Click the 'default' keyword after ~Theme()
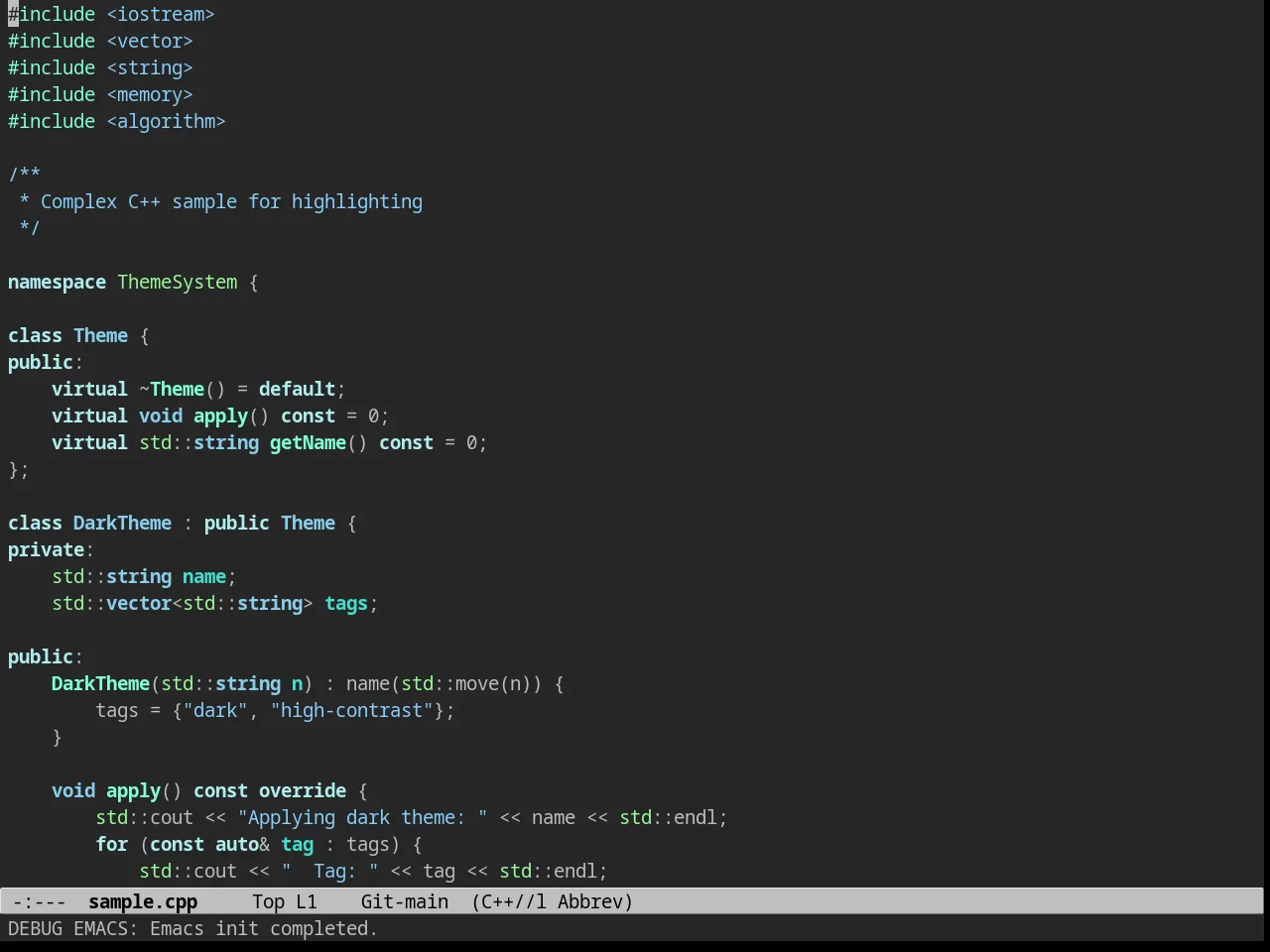The width and height of the screenshot is (1270, 952). point(297,389)
